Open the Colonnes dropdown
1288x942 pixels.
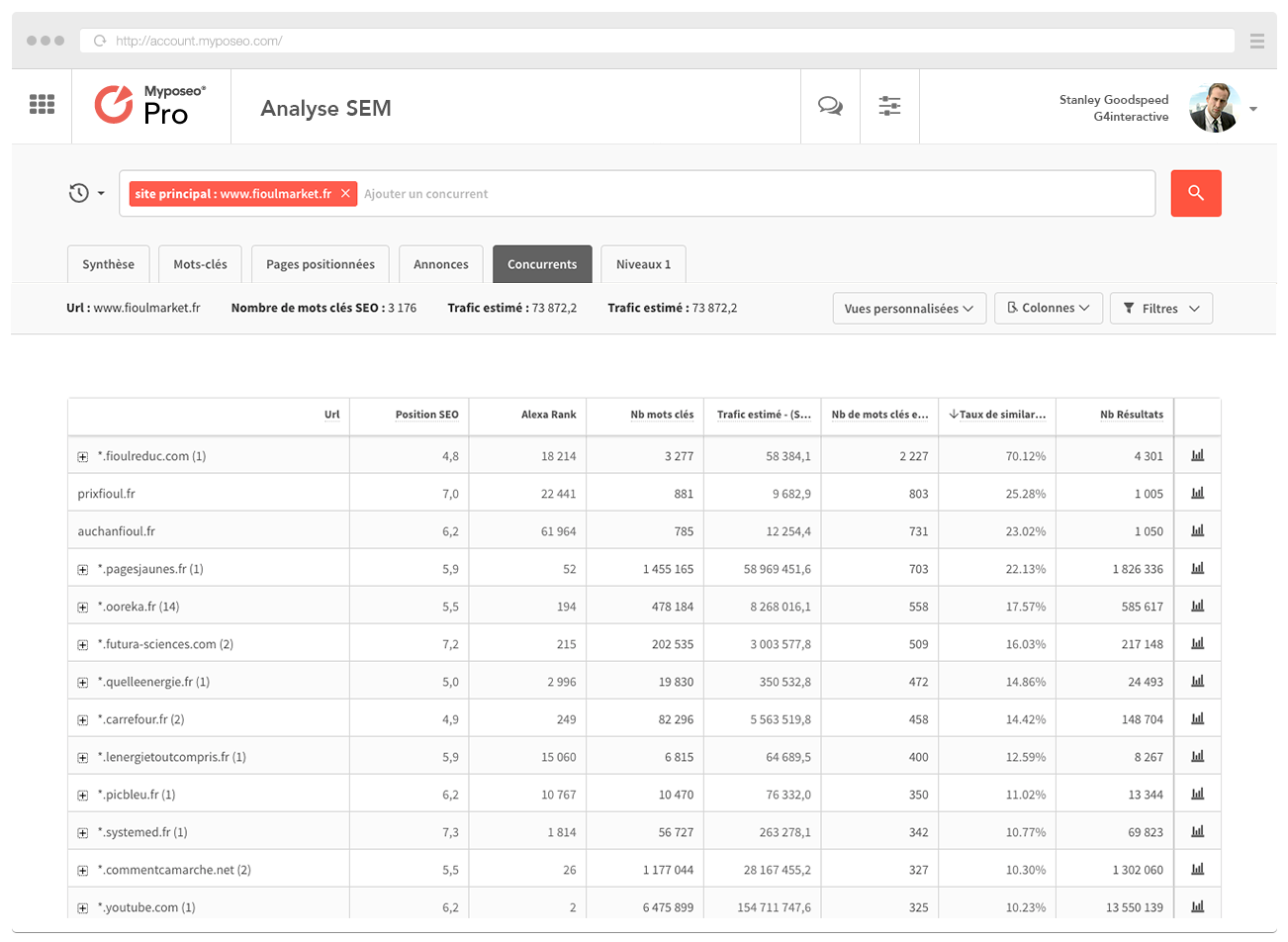coord(1049,309)
